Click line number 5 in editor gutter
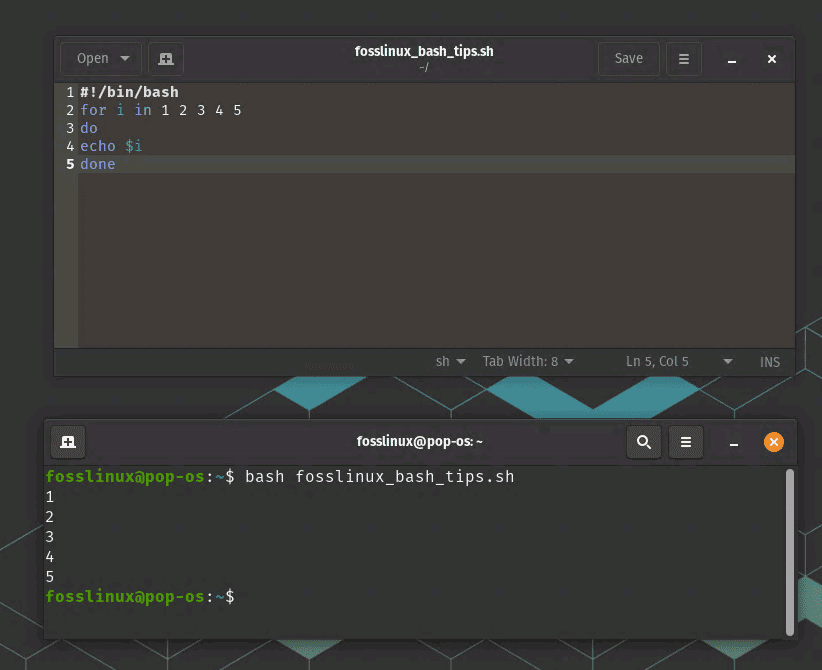The image size is (822, 670). tap(70, 164)
